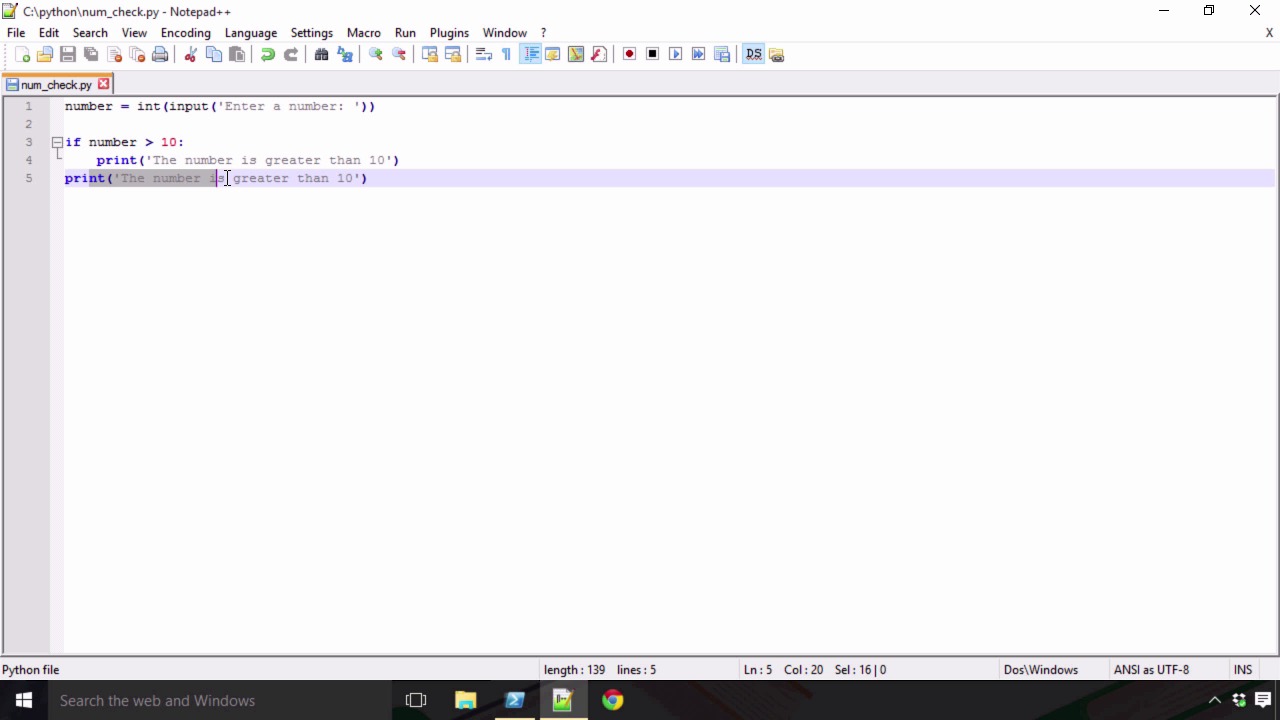1280x720 pixels.
Task: Click the DS plugin toolbar icon
Action: click(753, 54)
